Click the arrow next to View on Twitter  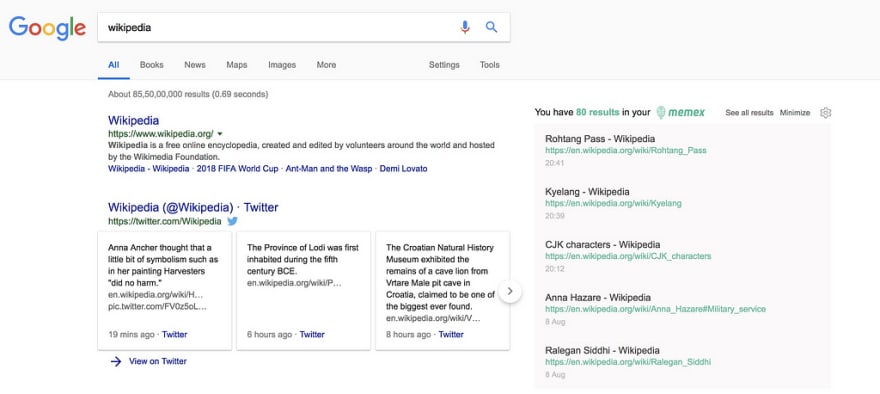click(x=116, y=361)
